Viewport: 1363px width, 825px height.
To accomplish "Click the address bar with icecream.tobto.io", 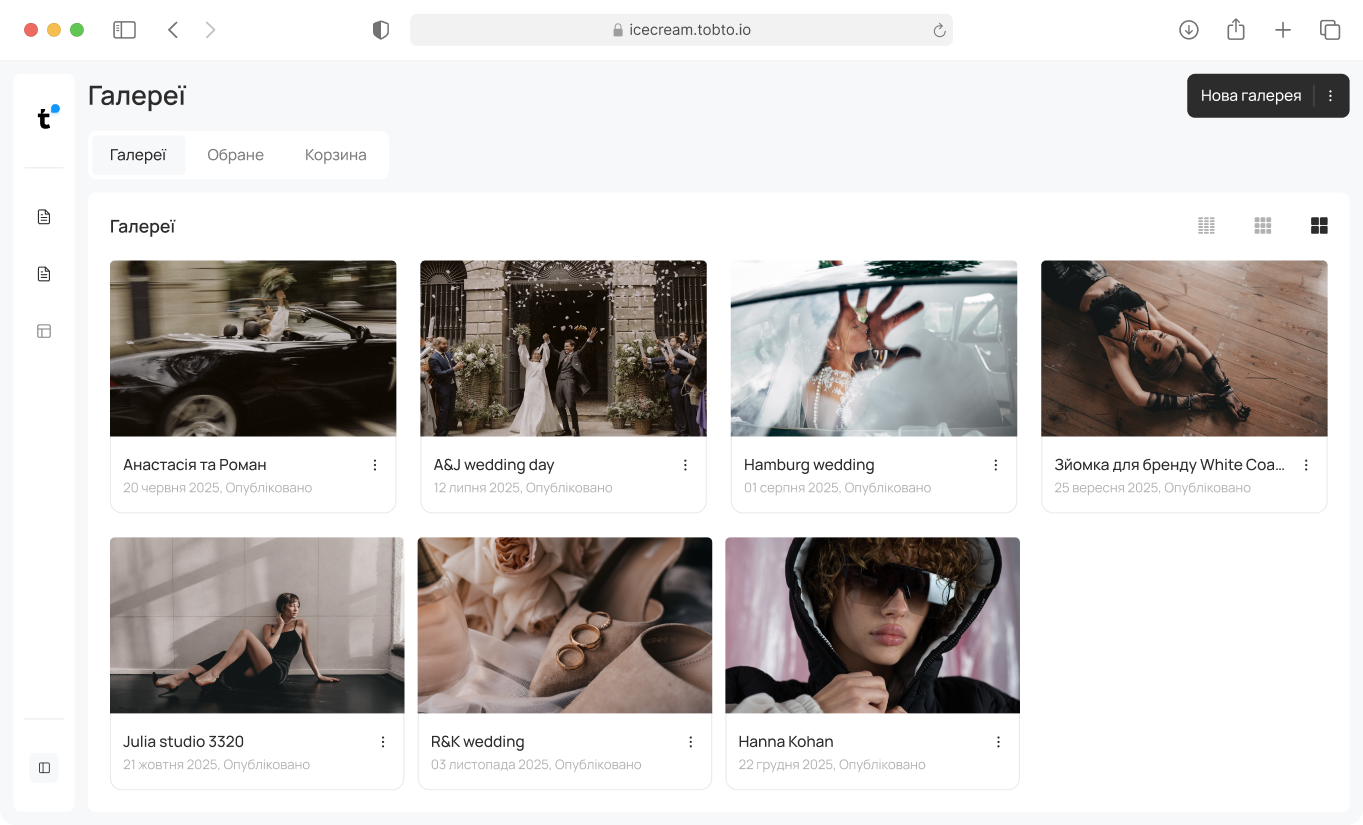I will point(681,30).
